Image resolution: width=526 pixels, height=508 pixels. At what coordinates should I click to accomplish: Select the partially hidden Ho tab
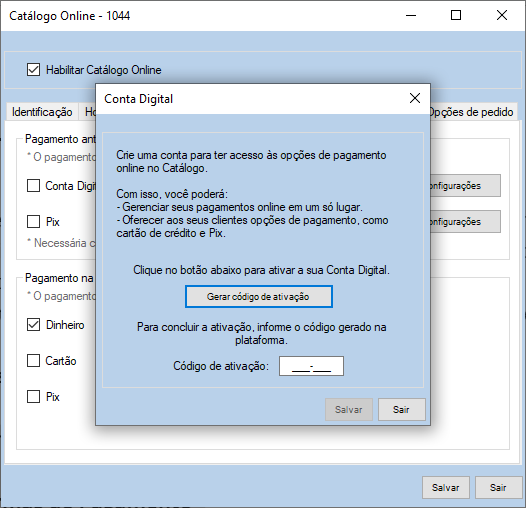click(88, 112)
